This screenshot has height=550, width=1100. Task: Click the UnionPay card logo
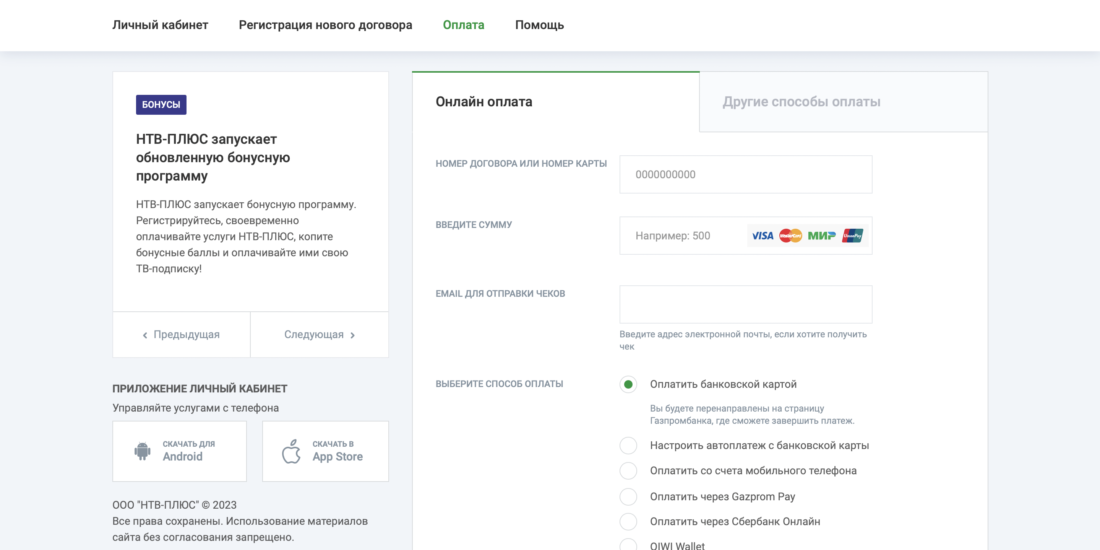pos(852,236)
